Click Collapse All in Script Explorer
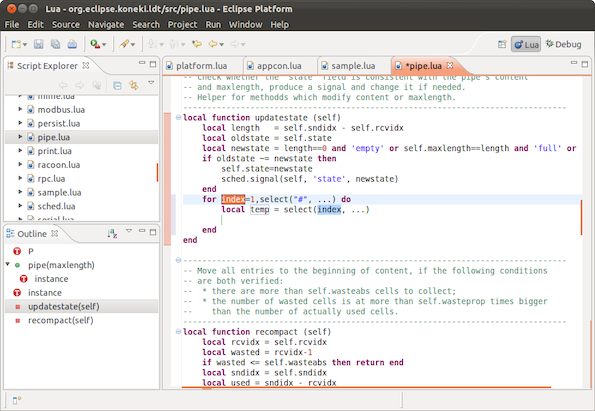 [x=117, y=85]
